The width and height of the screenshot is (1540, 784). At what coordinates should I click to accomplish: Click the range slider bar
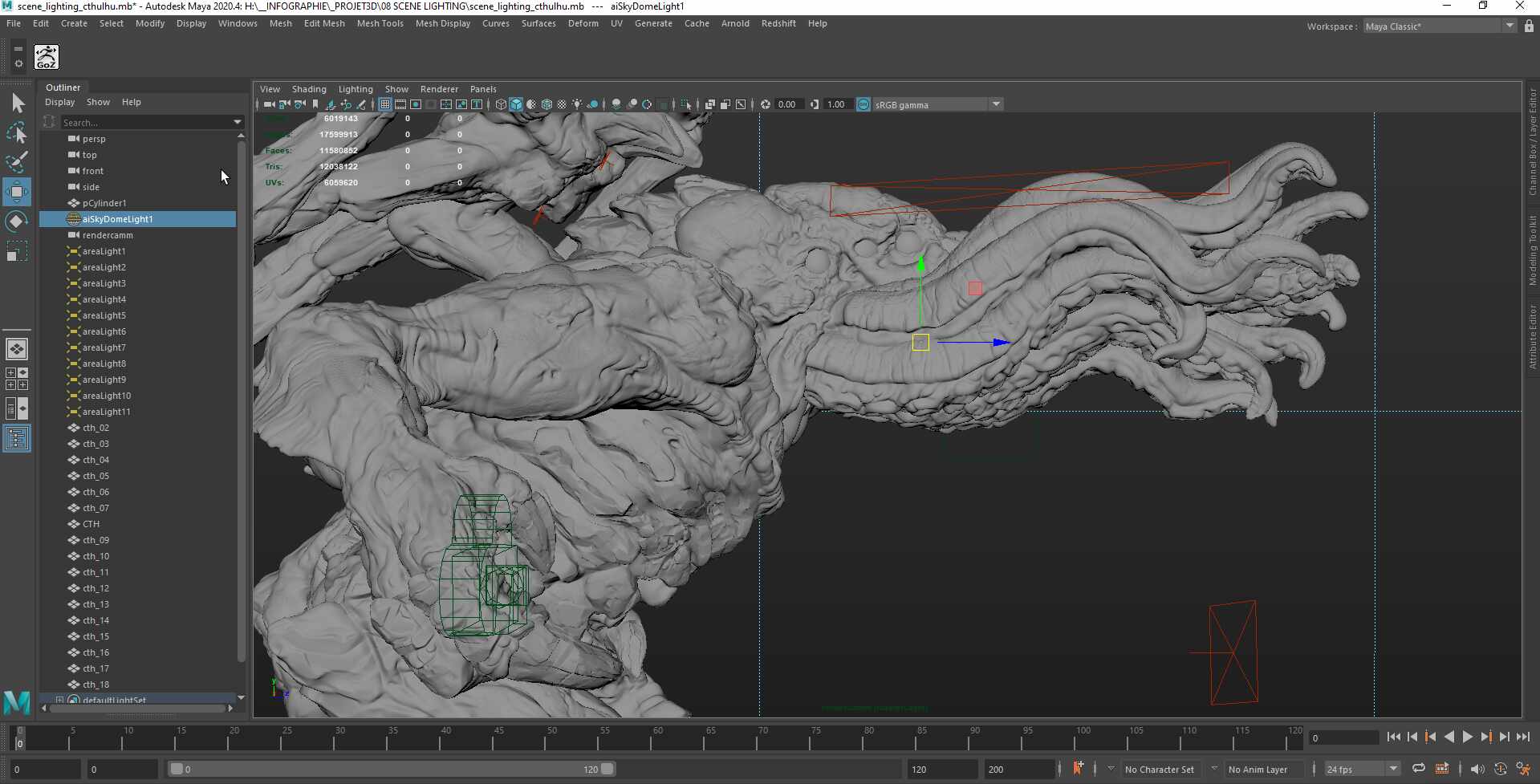coord(392,769)
